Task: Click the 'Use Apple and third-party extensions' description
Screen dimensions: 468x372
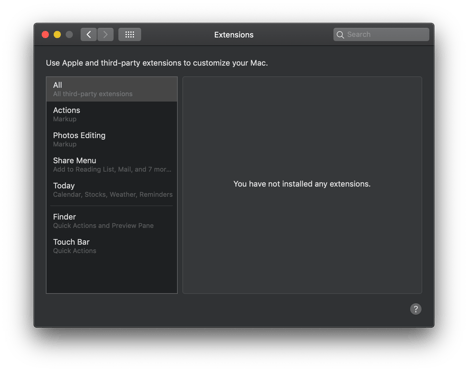Action: pyautogui.click(x=157, y=63)
